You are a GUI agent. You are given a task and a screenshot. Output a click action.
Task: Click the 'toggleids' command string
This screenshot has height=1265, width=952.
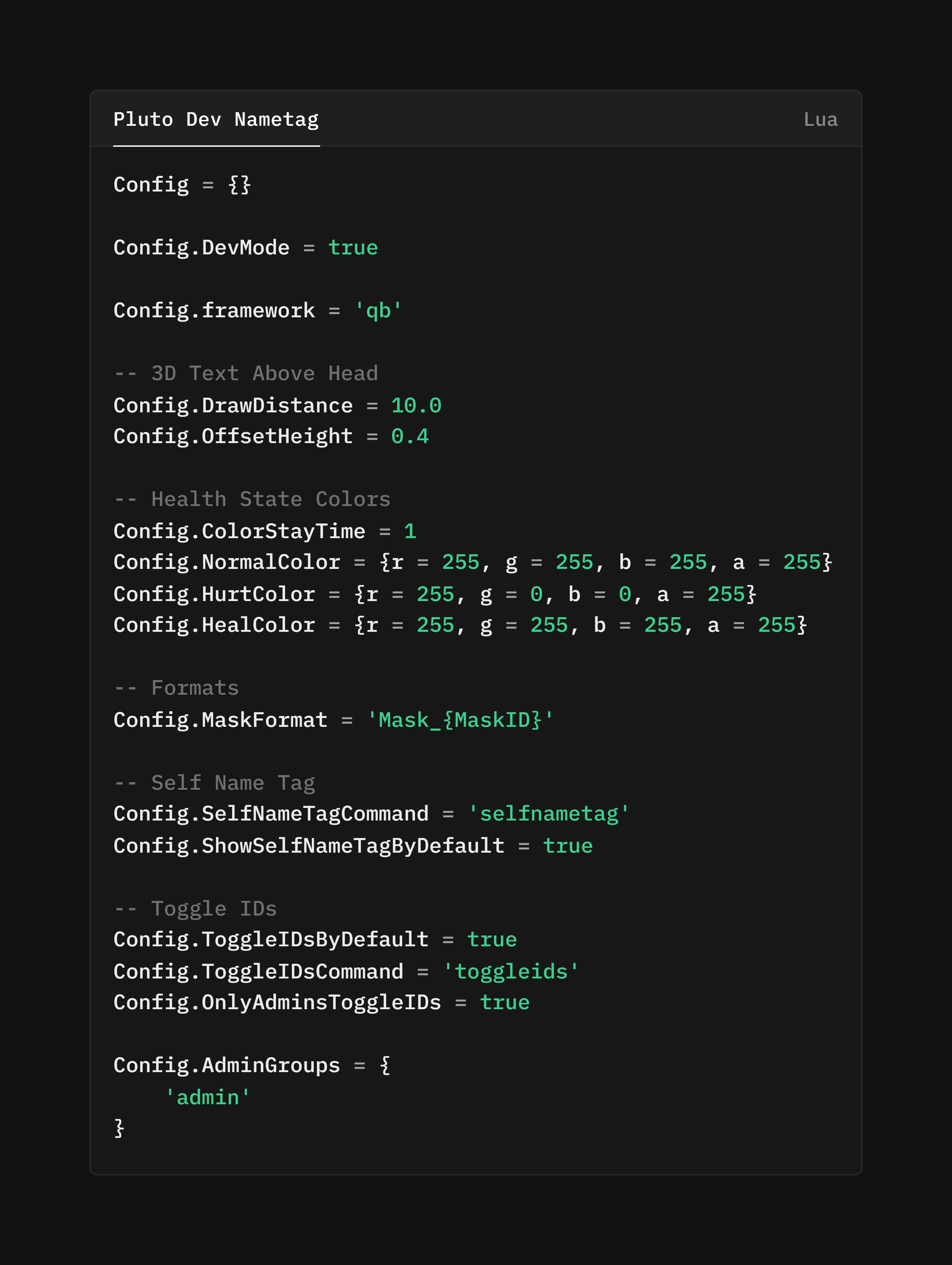511,971
